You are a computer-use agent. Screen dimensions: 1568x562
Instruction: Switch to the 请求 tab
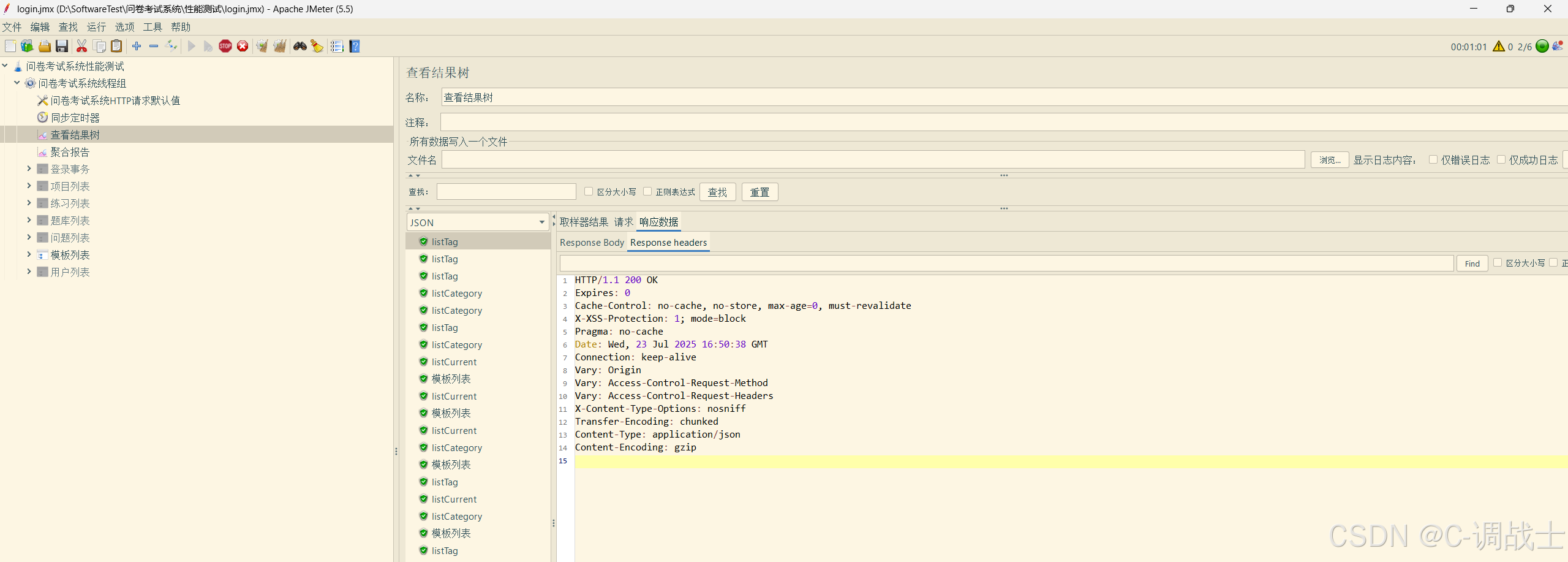624,222
